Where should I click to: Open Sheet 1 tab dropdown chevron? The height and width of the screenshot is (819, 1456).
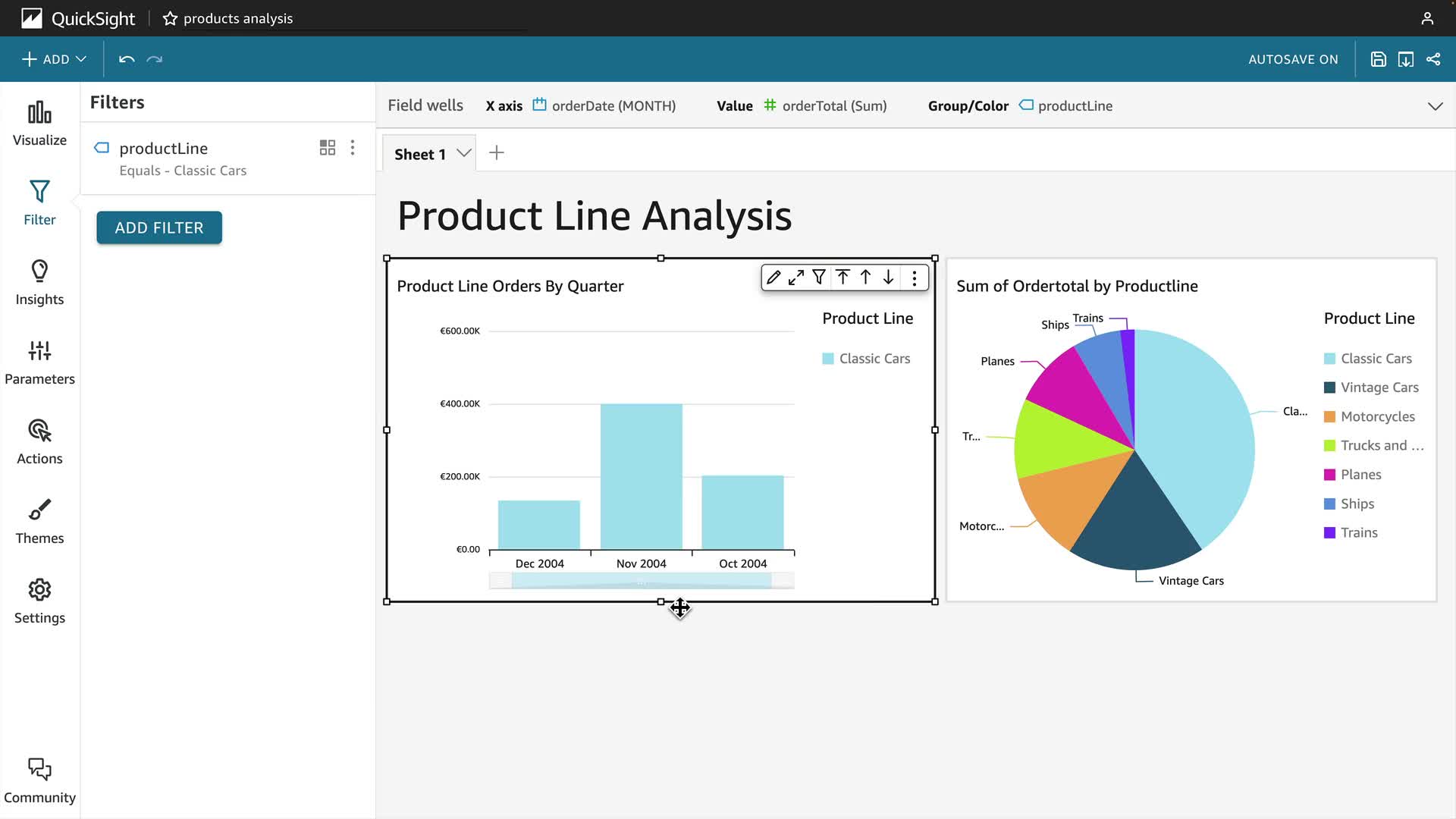[x=464, y=153]
